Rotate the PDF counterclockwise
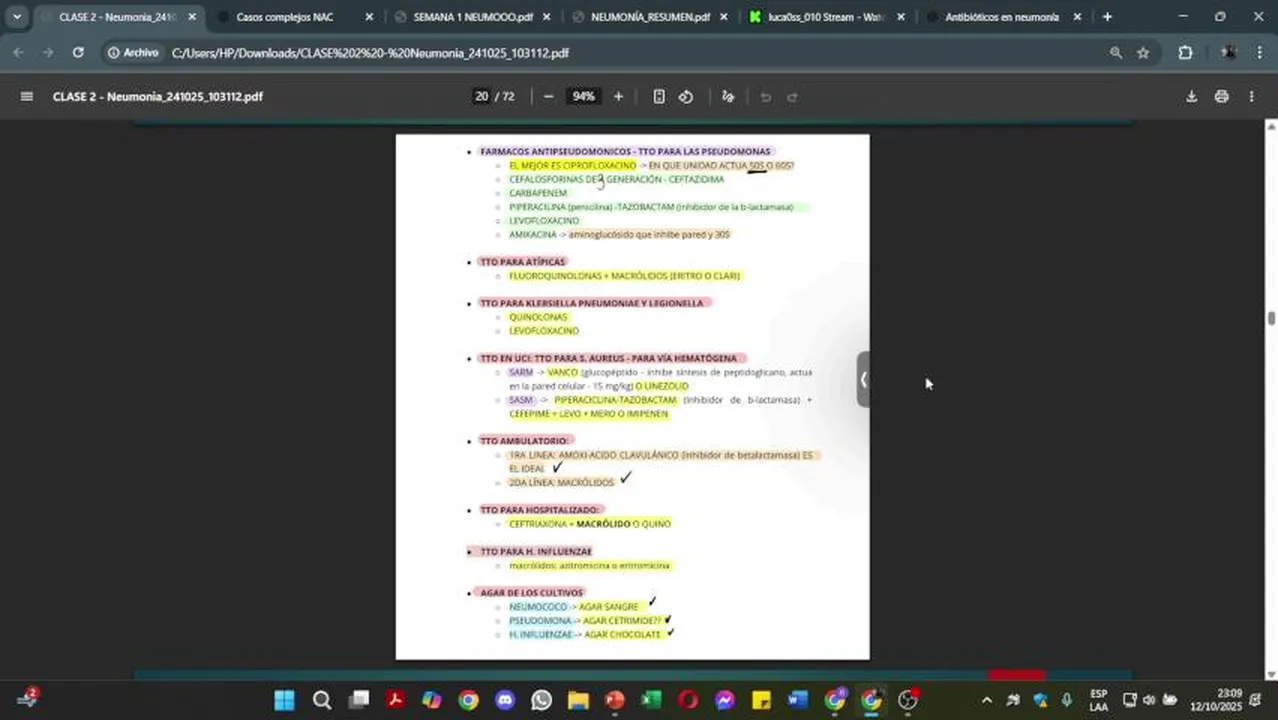 click(686, 97)
